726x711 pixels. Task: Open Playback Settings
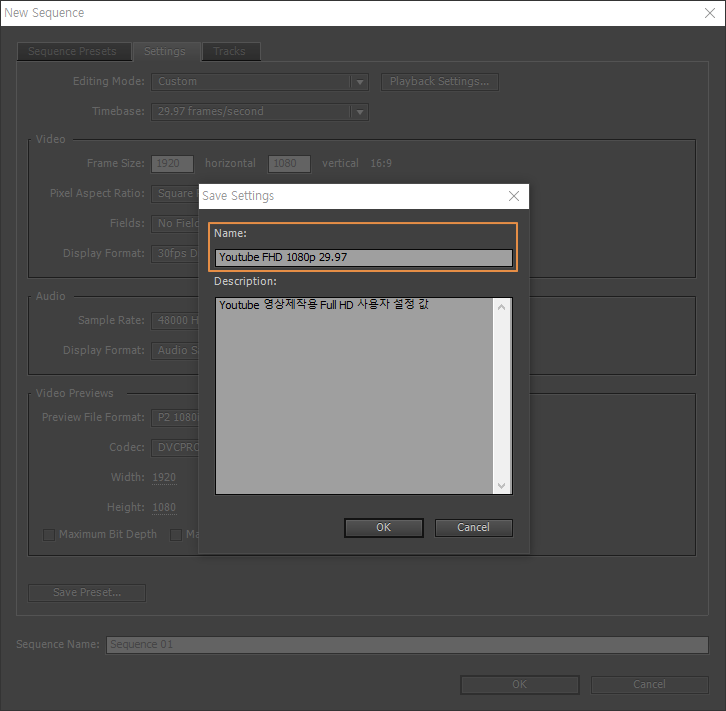click(x=439, y=82)
